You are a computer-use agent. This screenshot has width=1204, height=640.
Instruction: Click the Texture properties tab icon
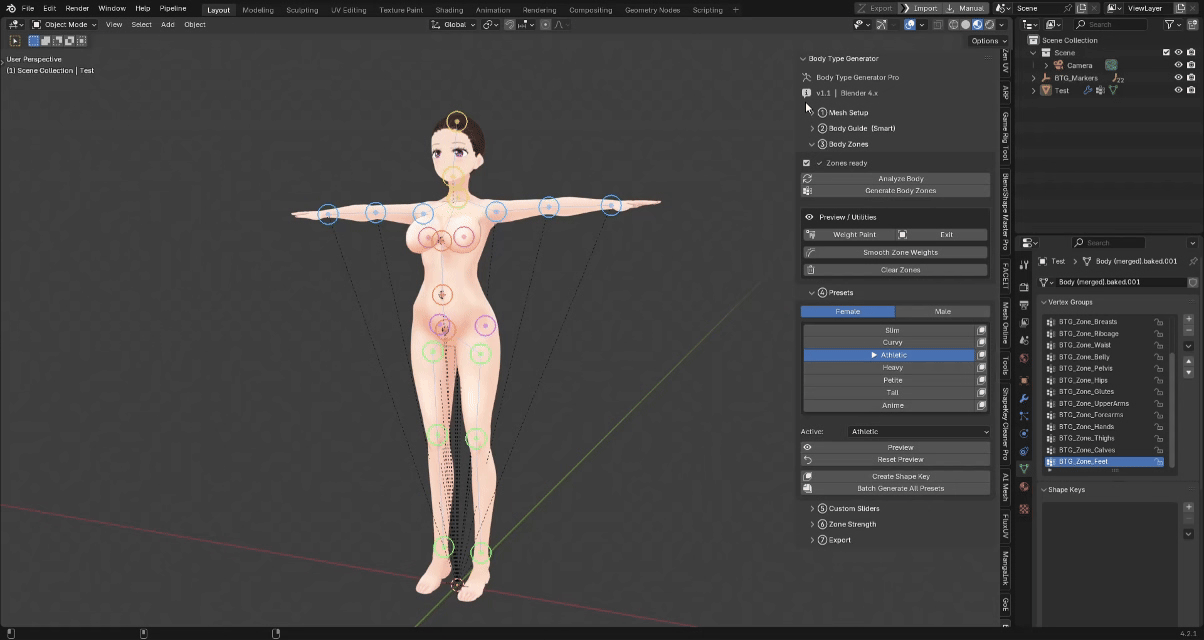click(1024, 508)
